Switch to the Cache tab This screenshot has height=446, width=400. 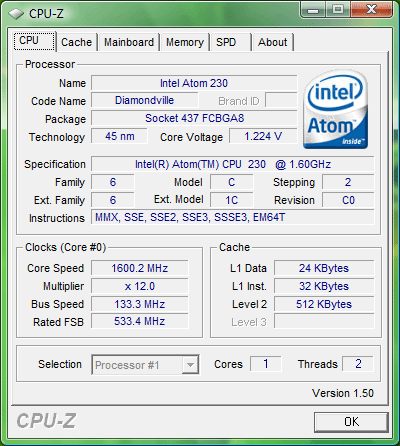click(x=76, y=42)
